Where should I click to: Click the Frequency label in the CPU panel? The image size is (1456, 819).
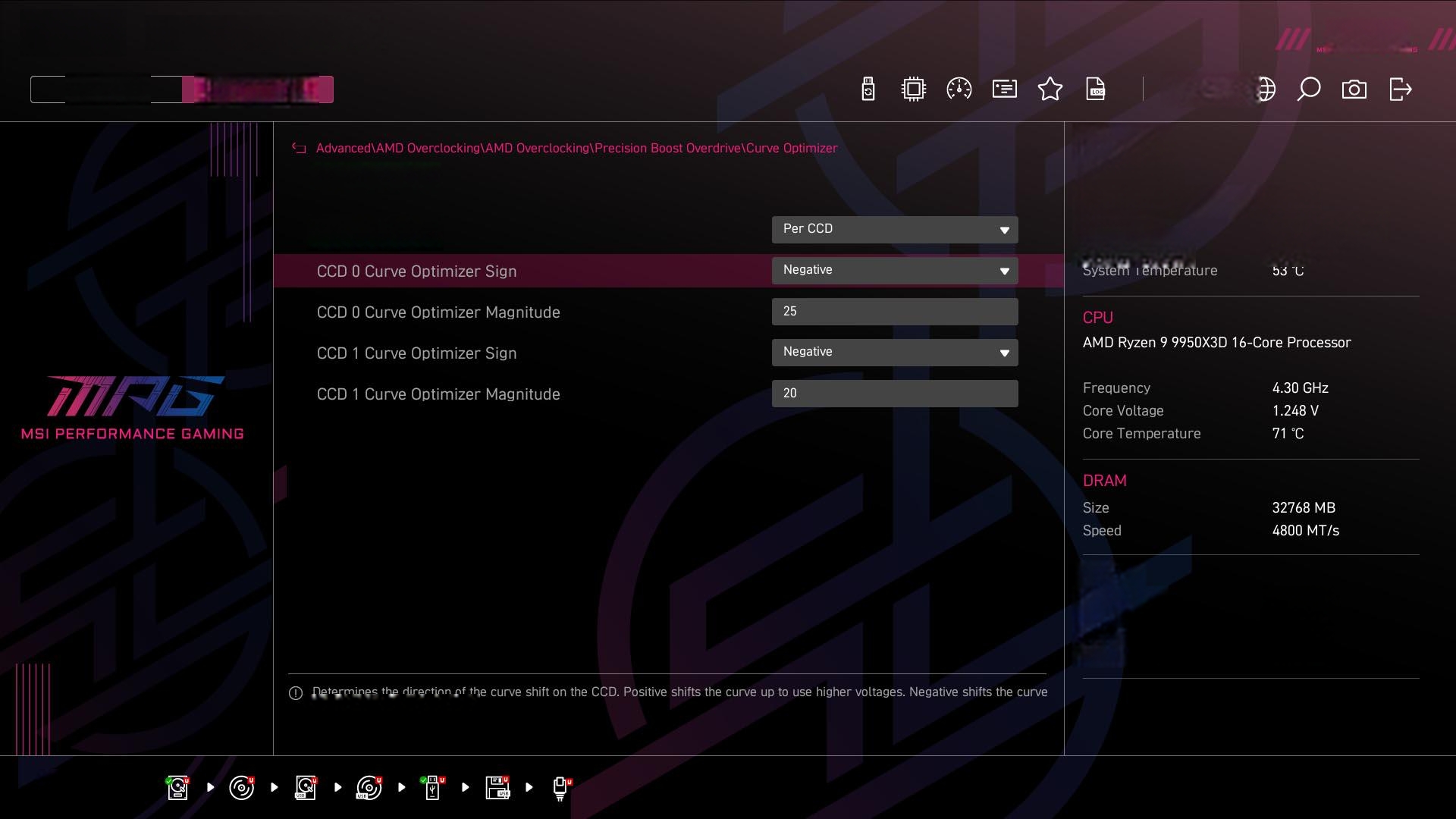point(1116,388)
